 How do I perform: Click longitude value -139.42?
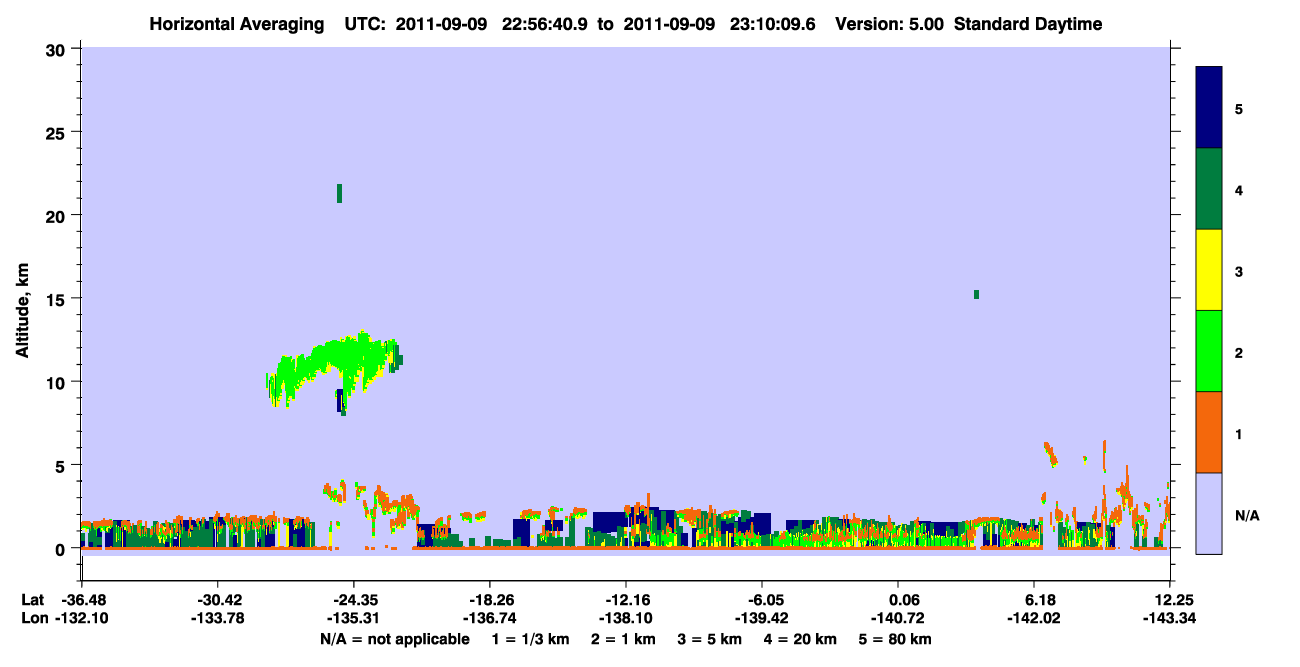click(762, 619)
